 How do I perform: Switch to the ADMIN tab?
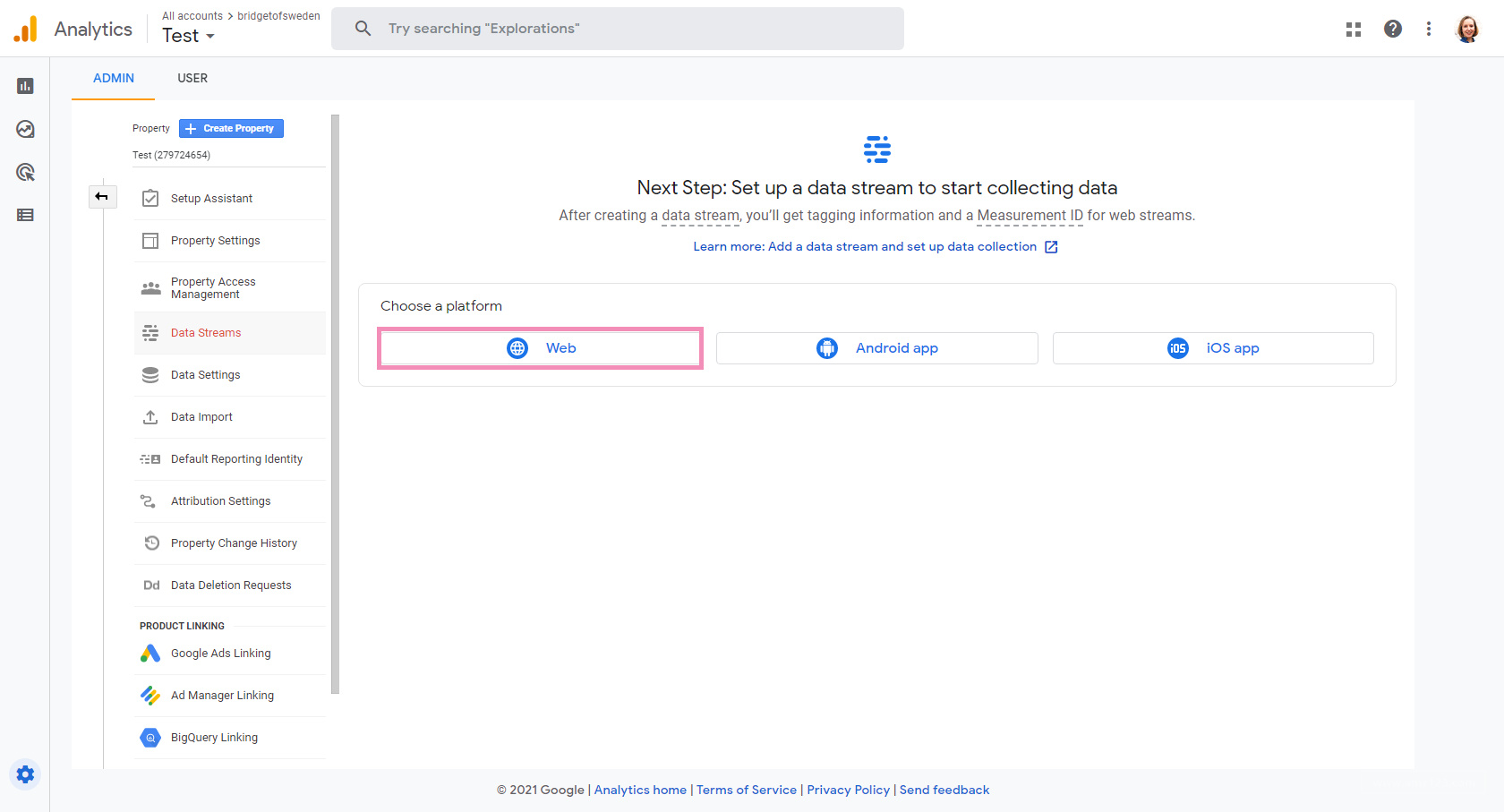[114, 78]
